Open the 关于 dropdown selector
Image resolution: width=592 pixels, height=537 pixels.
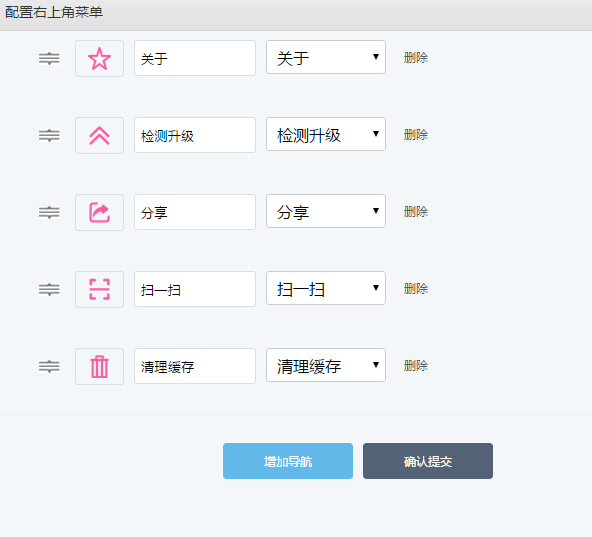[326, 57]
